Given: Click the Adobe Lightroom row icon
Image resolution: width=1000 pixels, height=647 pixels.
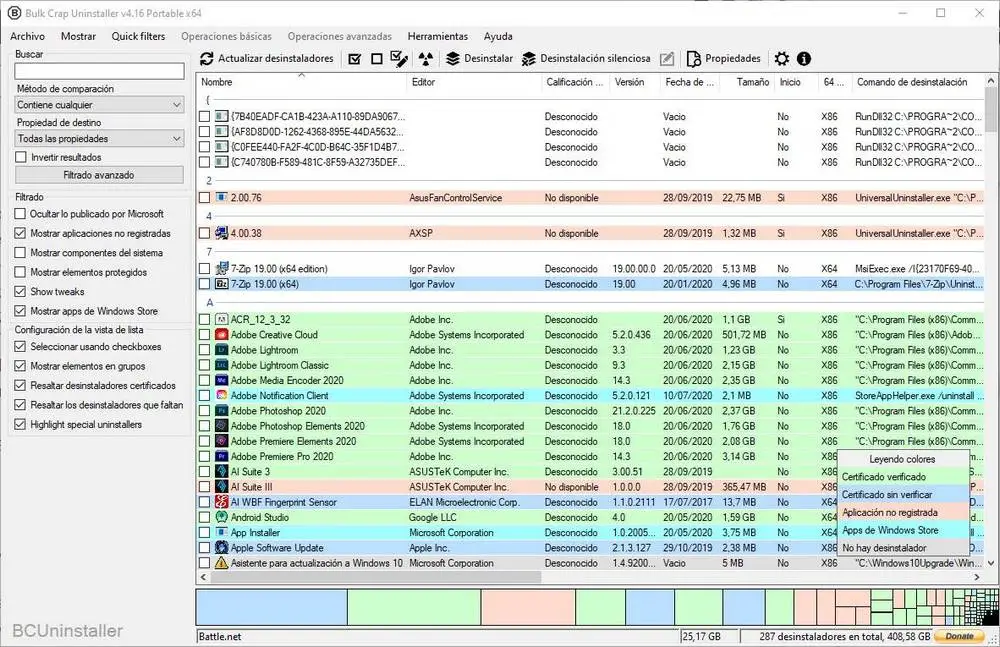Looking at the screenshot, I should pyautogui.click(x=221, y=350).
